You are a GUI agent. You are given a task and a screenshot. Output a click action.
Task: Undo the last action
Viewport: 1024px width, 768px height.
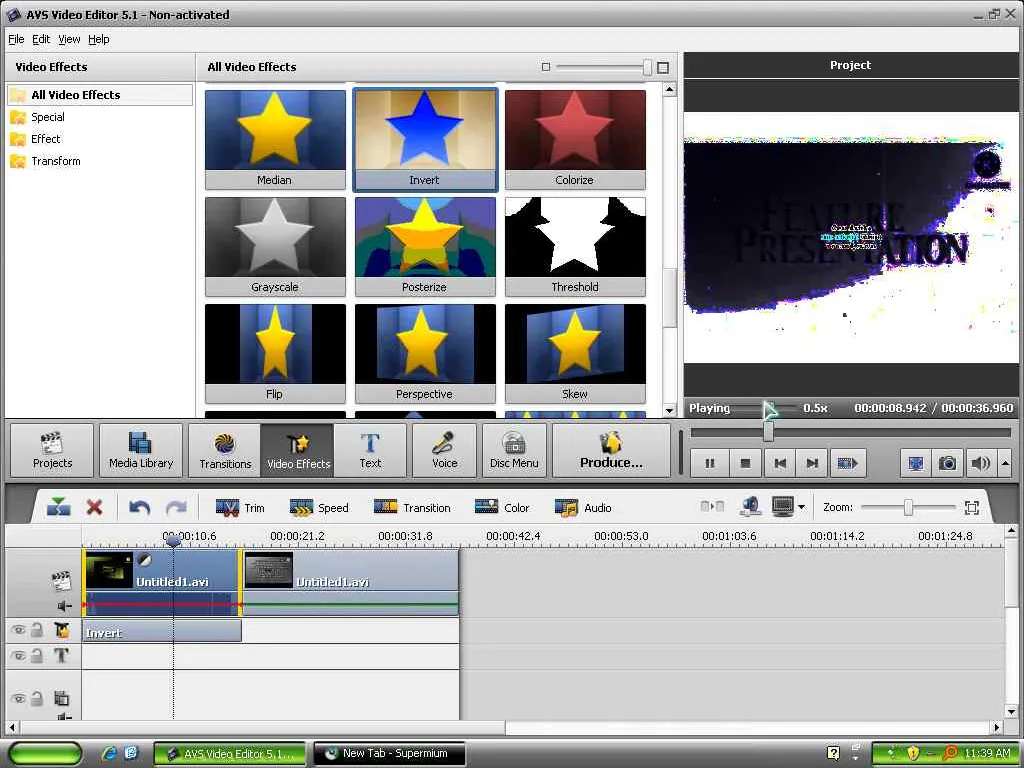(x=139, y=507)
